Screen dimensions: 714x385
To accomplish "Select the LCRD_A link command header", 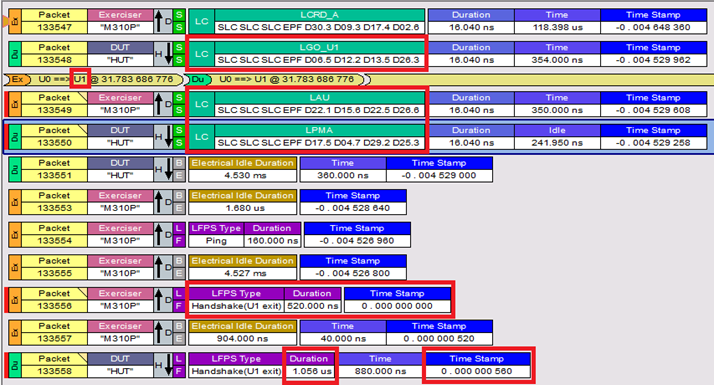I will [x=320, y=15].
